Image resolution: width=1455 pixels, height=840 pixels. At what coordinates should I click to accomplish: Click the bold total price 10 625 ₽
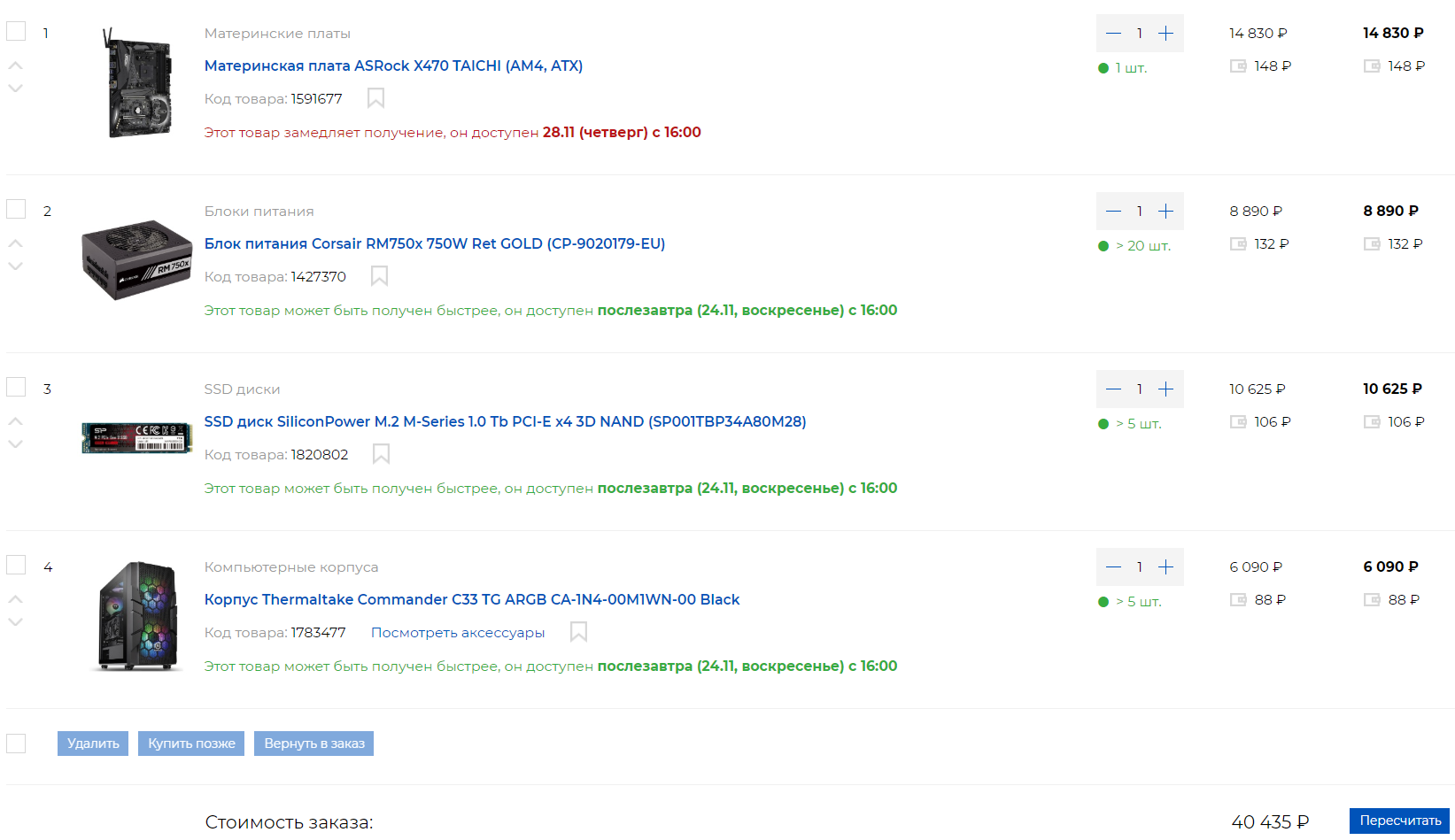click(1392, 389)
